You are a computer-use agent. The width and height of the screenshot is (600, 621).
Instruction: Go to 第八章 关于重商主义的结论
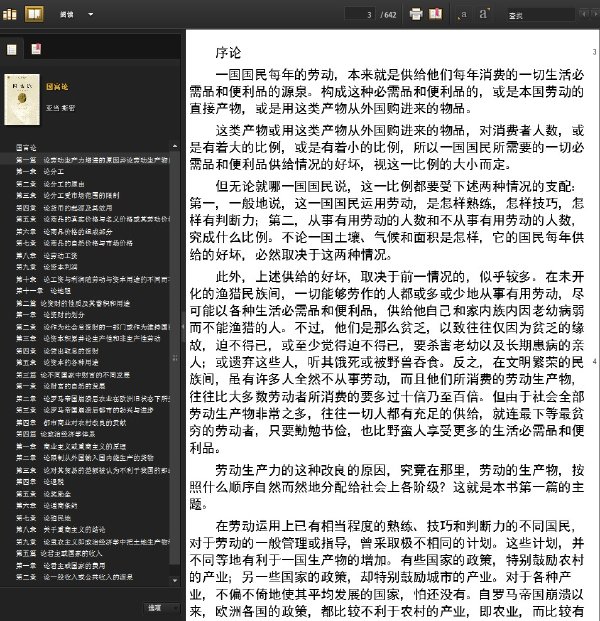(61, 530)
